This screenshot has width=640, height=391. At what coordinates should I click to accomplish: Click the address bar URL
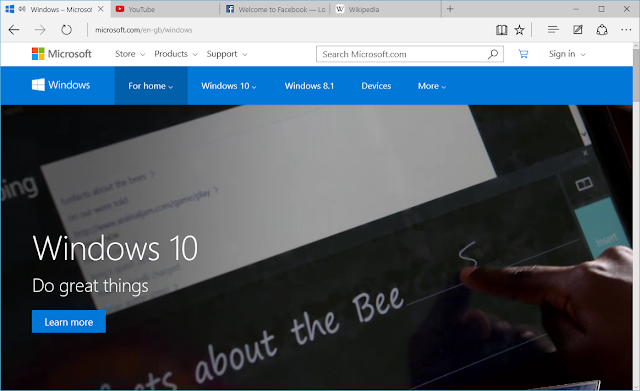click(x=143, y=30)
